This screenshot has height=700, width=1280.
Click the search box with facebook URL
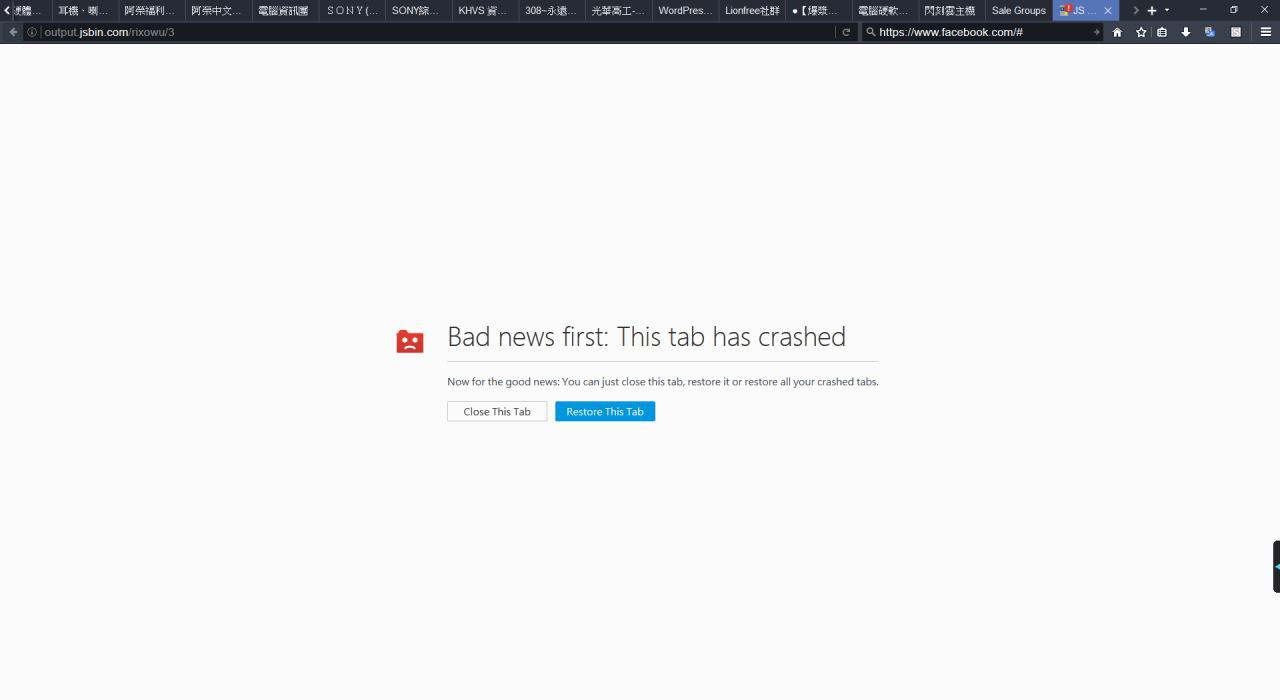coord(984,32)
